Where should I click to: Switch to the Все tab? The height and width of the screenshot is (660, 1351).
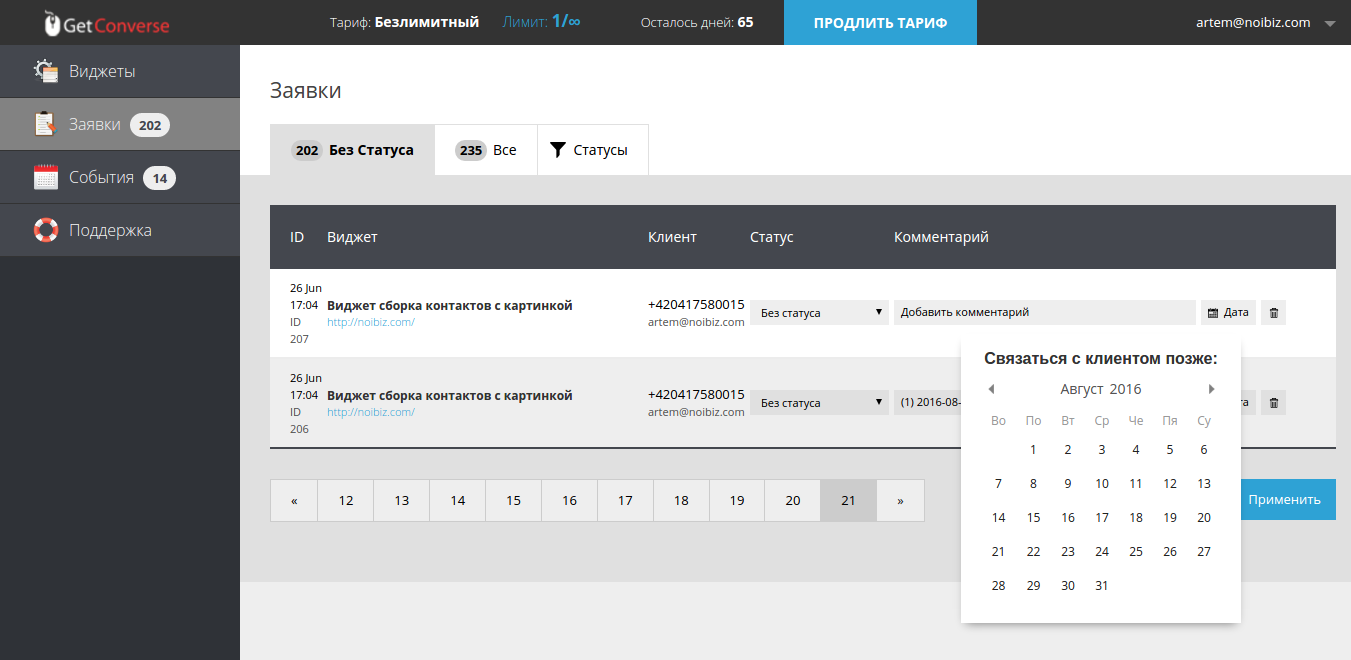(486, 150)
